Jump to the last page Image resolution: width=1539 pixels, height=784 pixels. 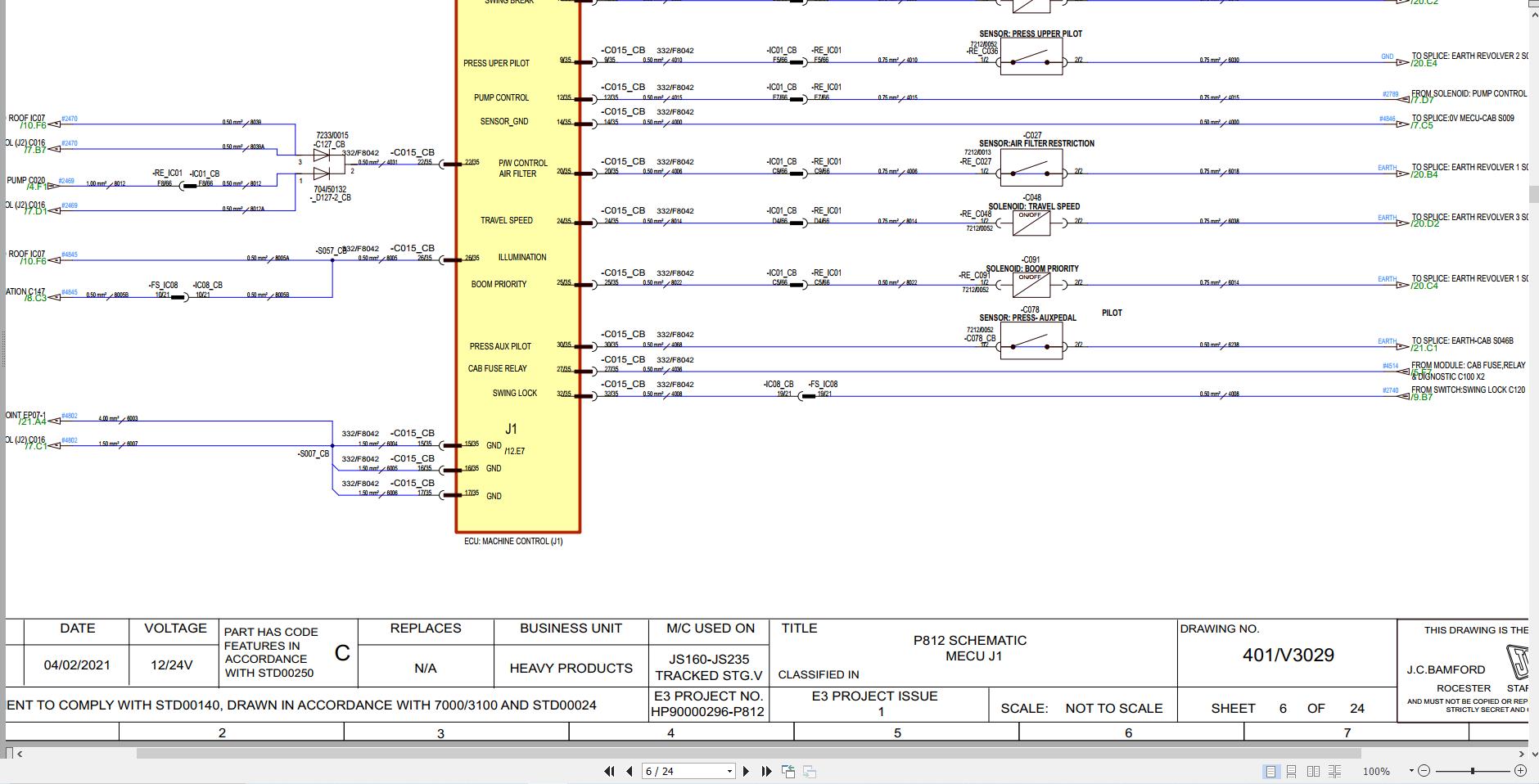[766, 771]
